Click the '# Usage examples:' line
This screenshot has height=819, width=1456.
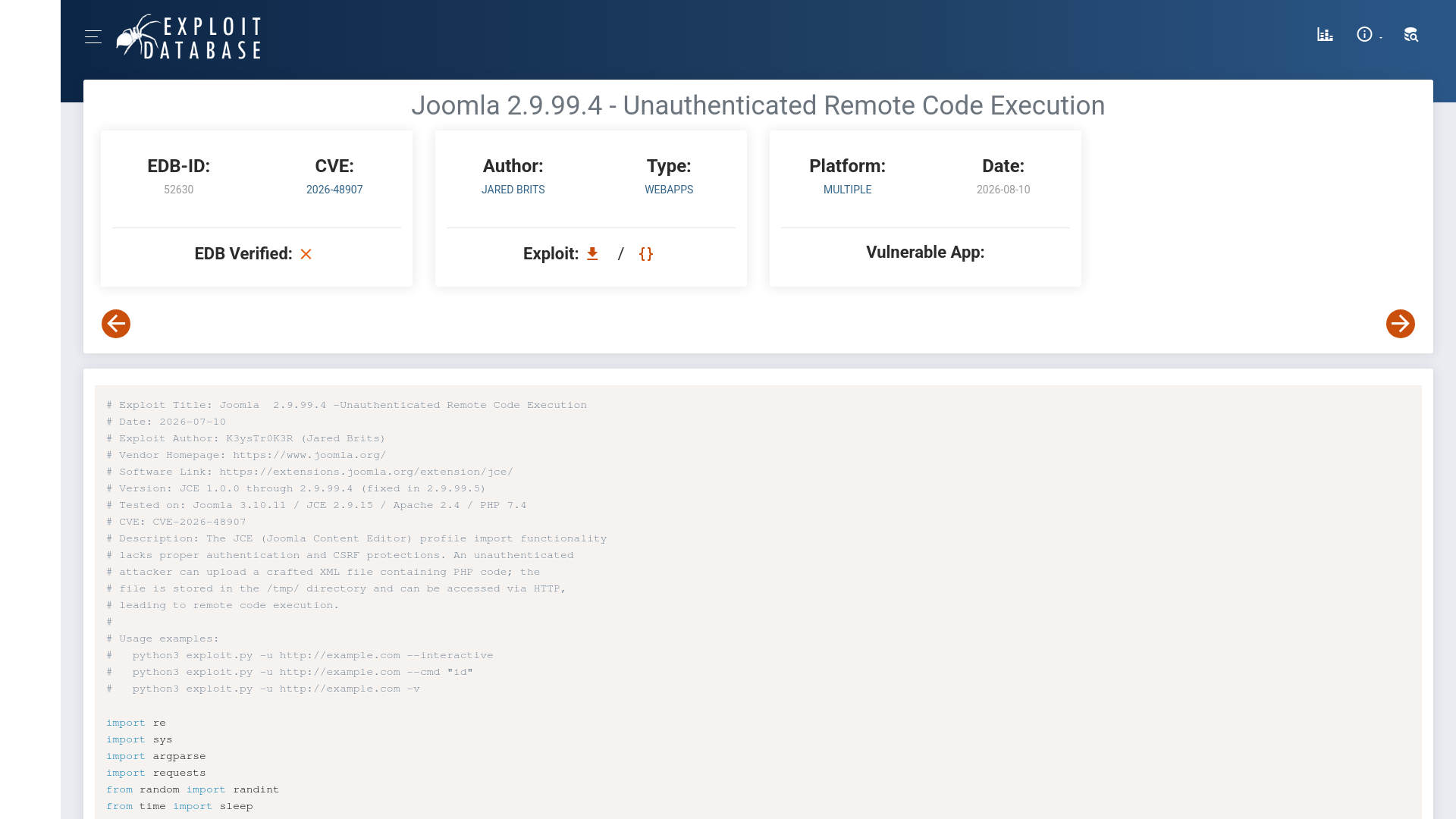[162, 639]
